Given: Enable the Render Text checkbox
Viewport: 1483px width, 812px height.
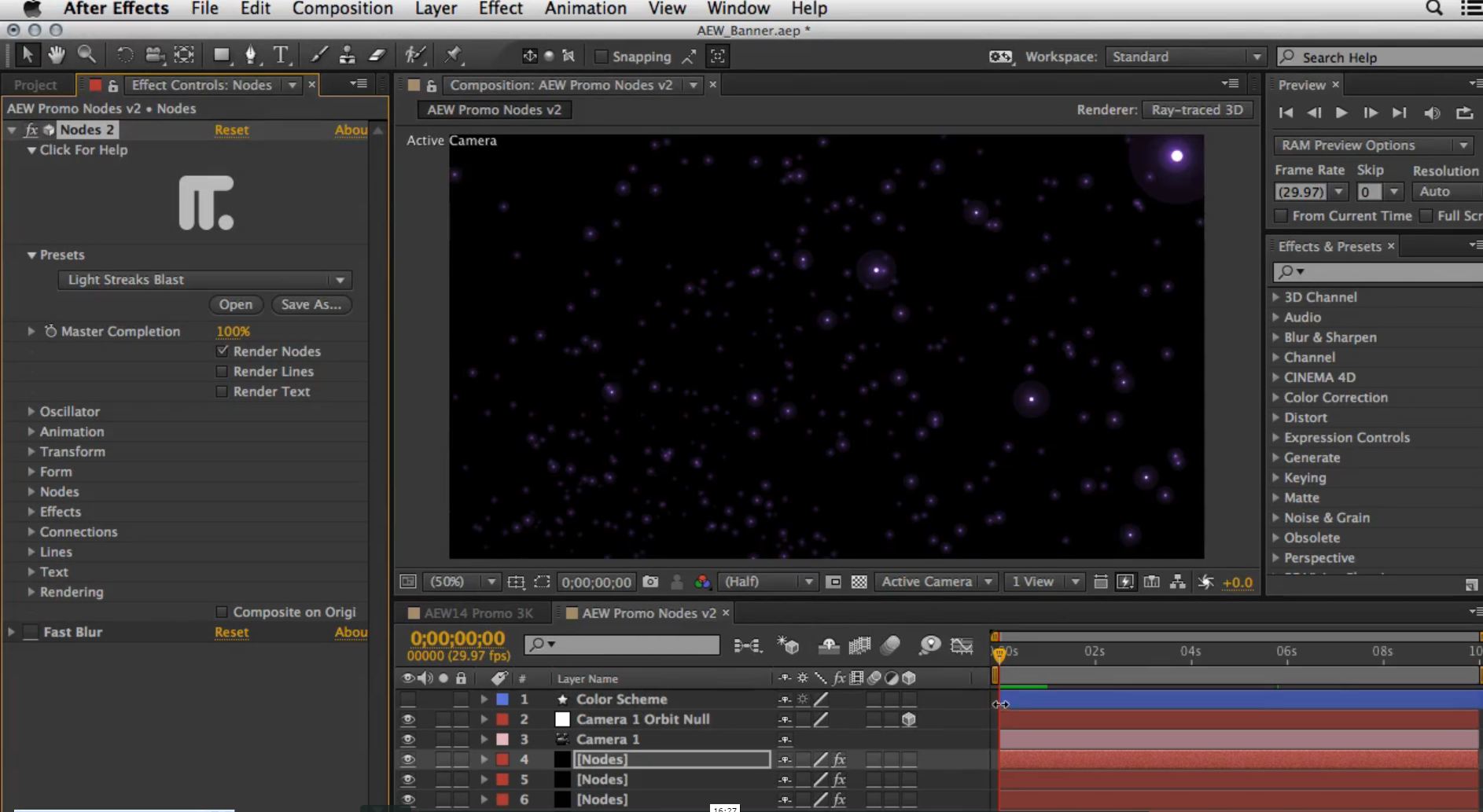Looking at the screenshot, I should (222, 391).
